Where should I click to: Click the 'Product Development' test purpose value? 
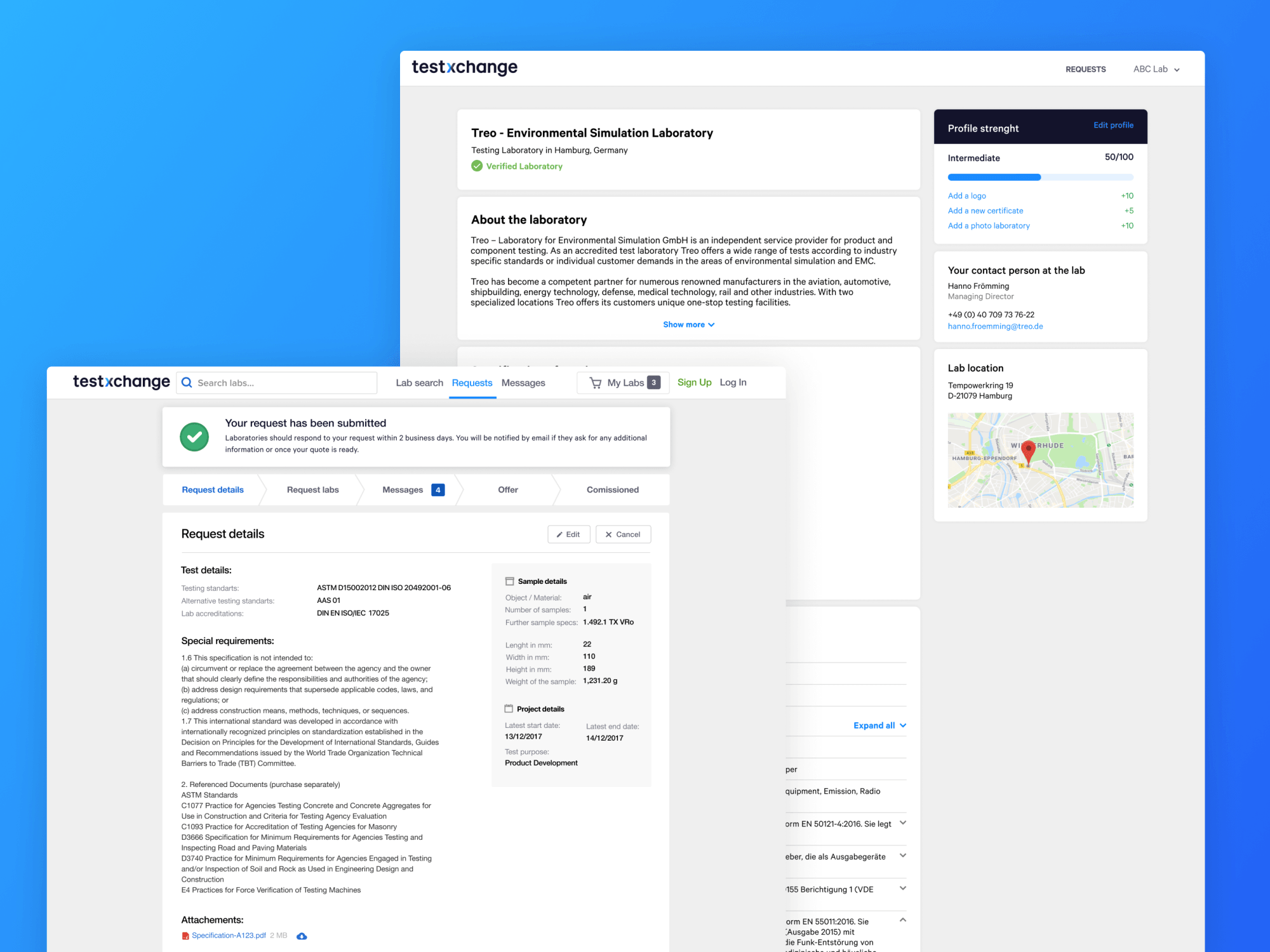pyautogui.click(x=541, y=763)
